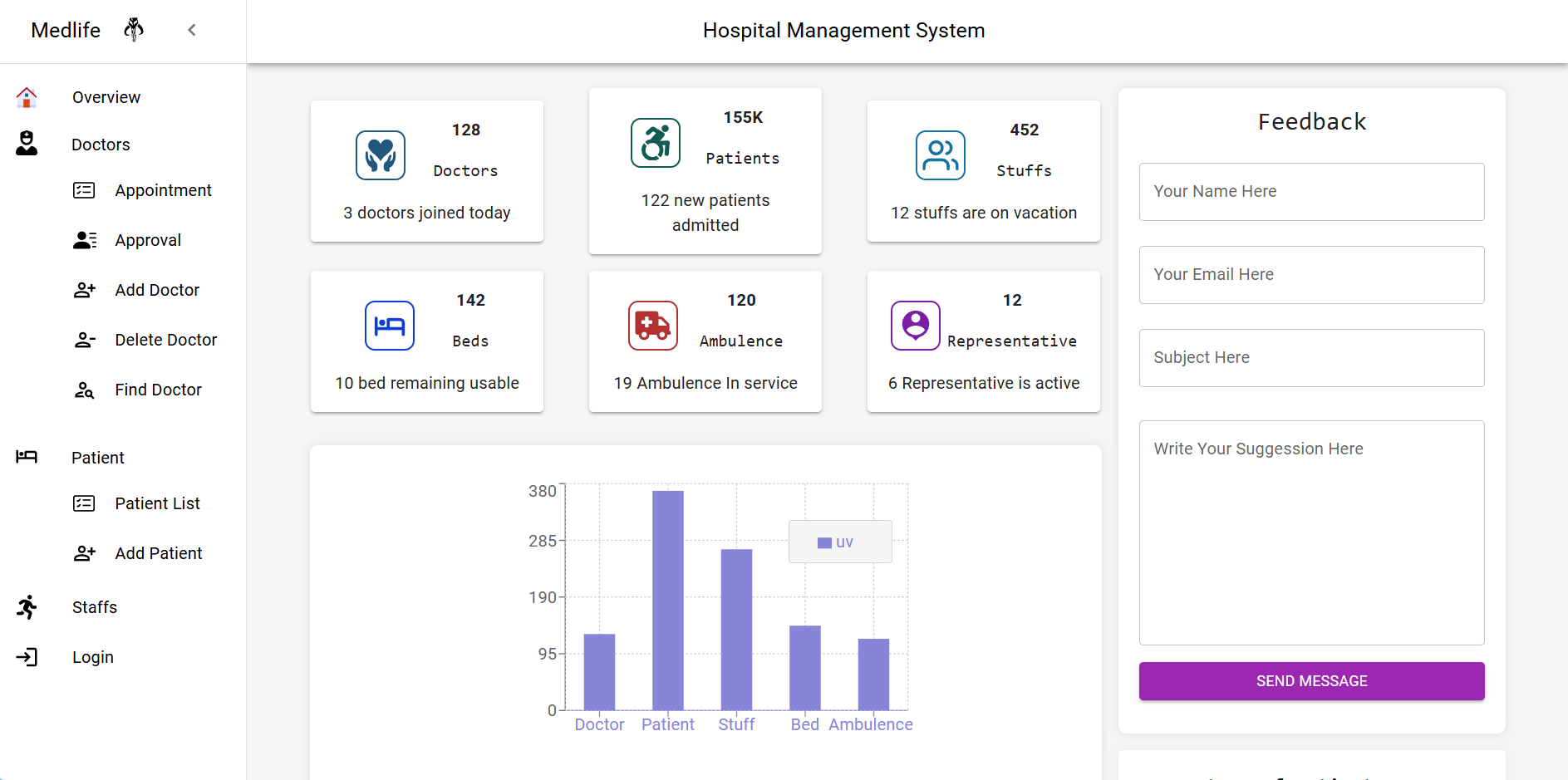This screenshot has height=780, width=1568.
Task: Click the red Ambulence card icon
Action: point(653,326)
